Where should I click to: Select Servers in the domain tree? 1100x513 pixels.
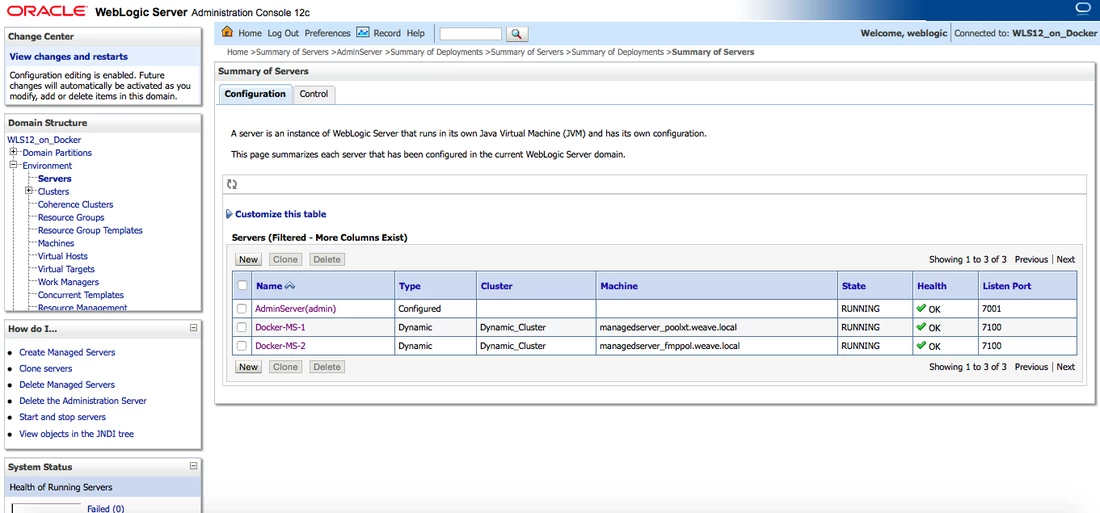(x=55, y=179)
